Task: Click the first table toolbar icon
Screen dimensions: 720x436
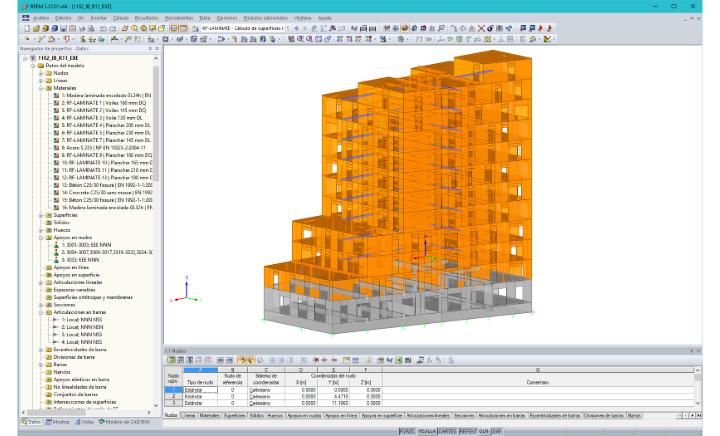Action: pos(171,360)
